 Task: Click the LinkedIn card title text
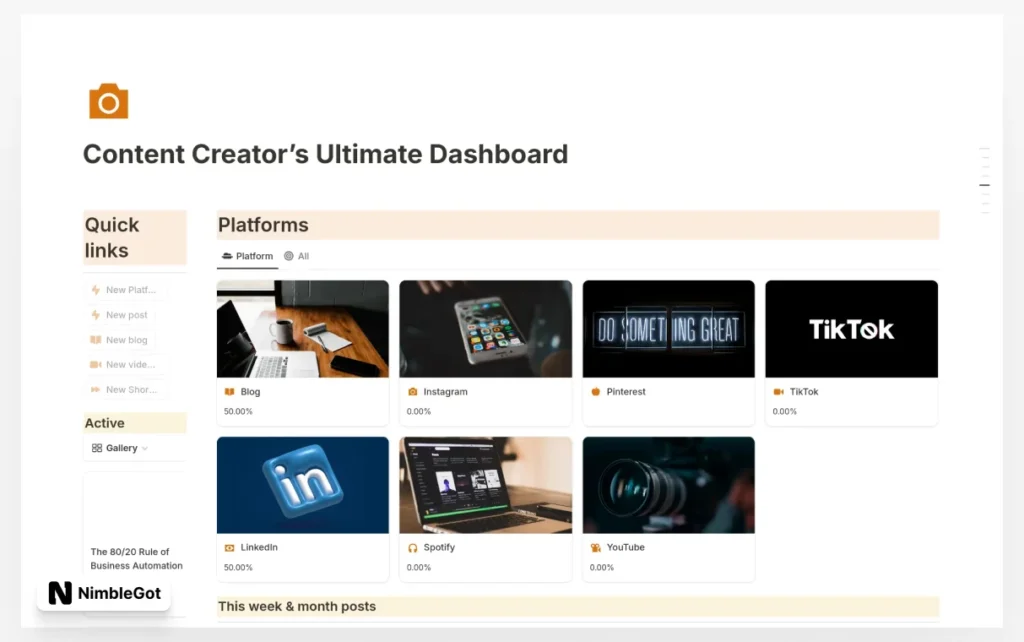pyautogui.click(x=259, y=547)
